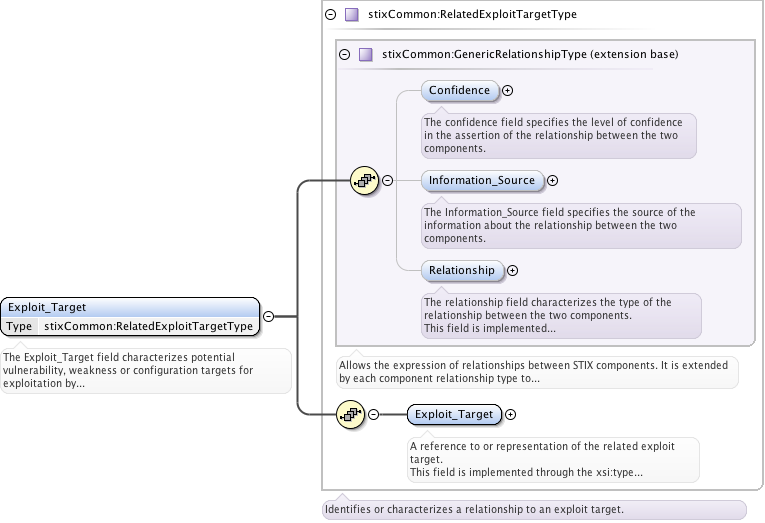
Task: Select the Confidence element node
Action: pyautogui.click(x=459, y=90)
